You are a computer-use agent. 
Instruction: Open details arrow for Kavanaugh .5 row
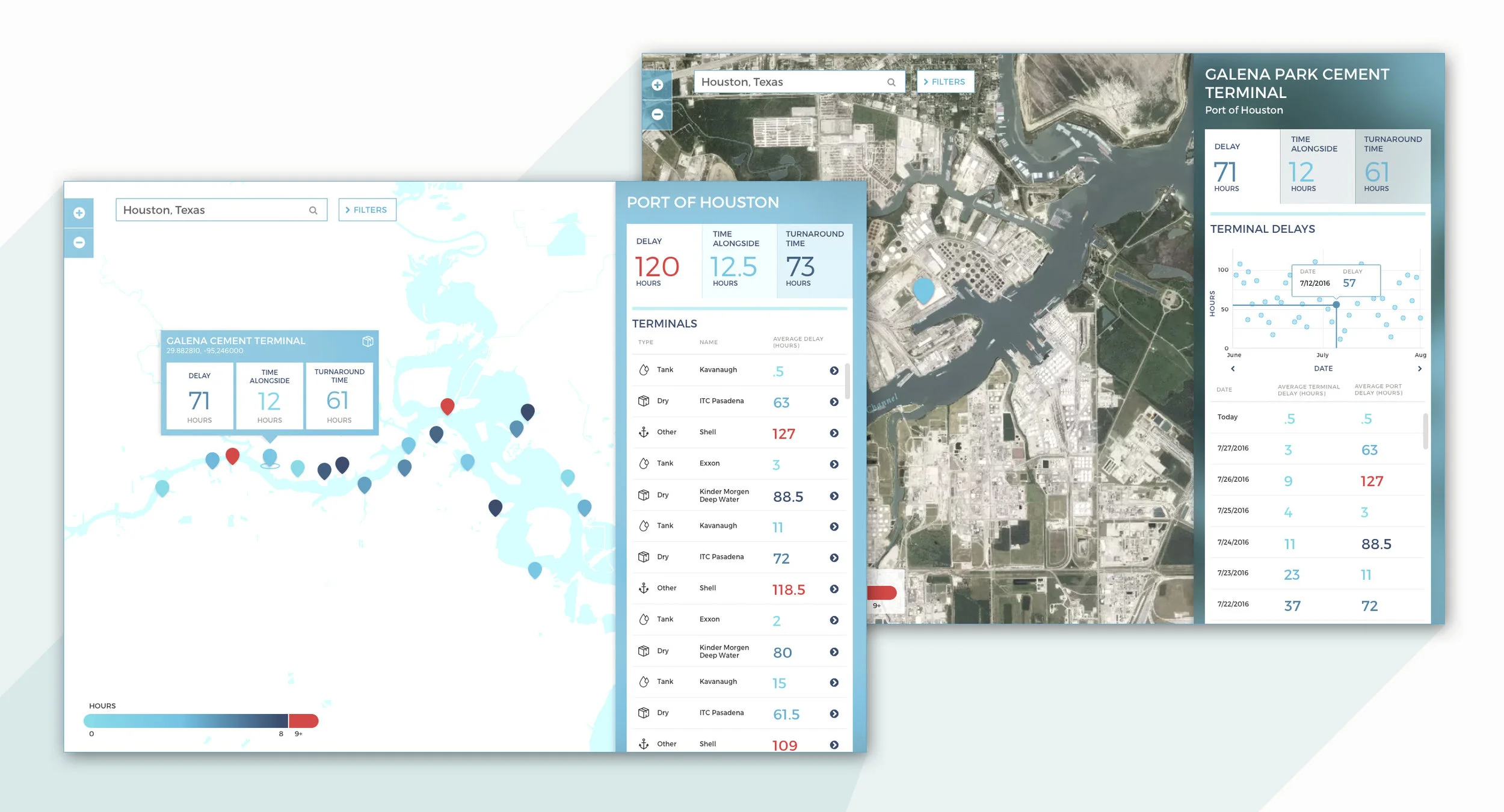click(x=834, y=371)
